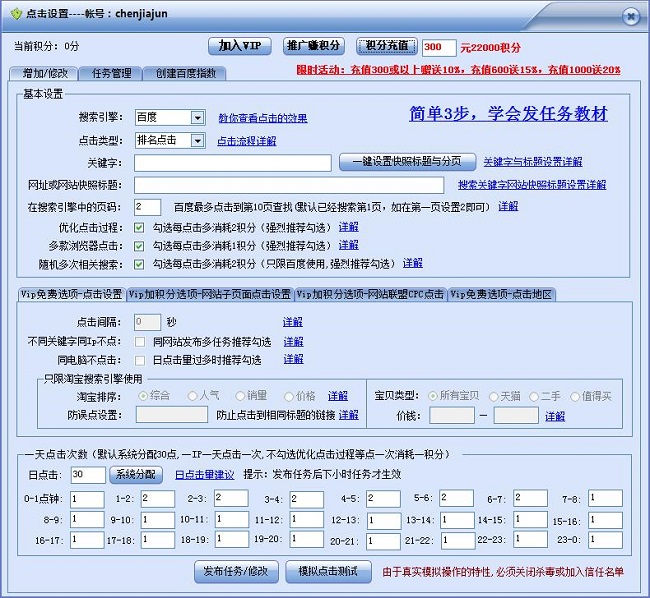
Task: Click the minimum 价钱 input field
Action: point(452,415)
